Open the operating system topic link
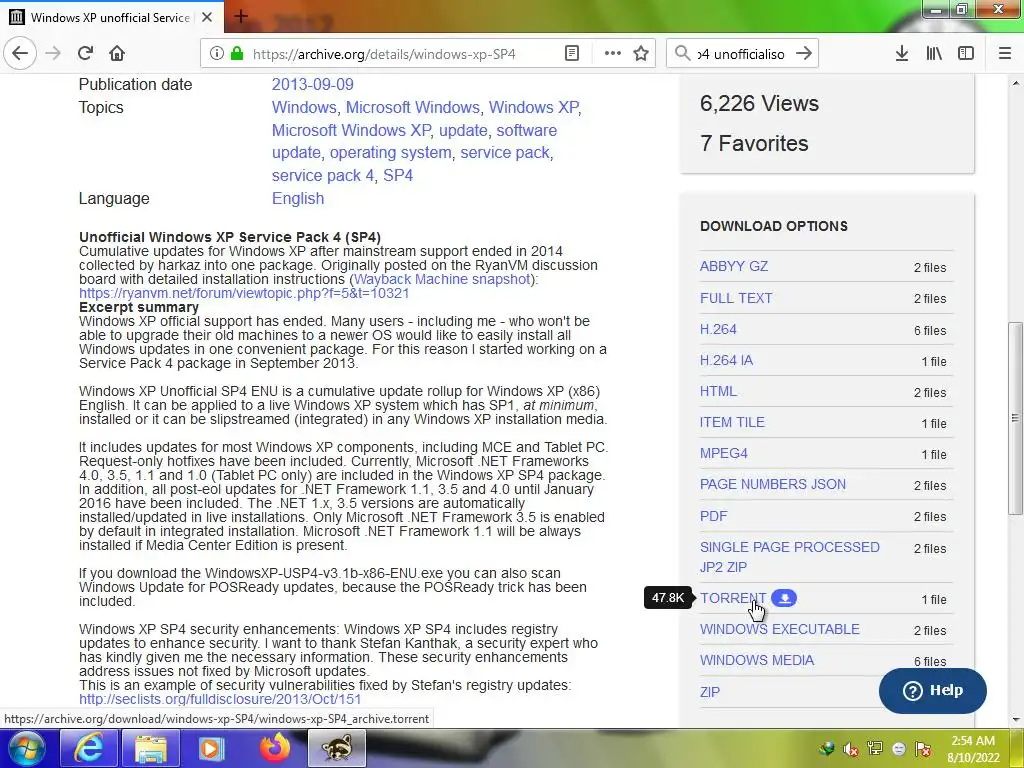The width and height of the screenshot is (1024, 768). pos(391,152)
